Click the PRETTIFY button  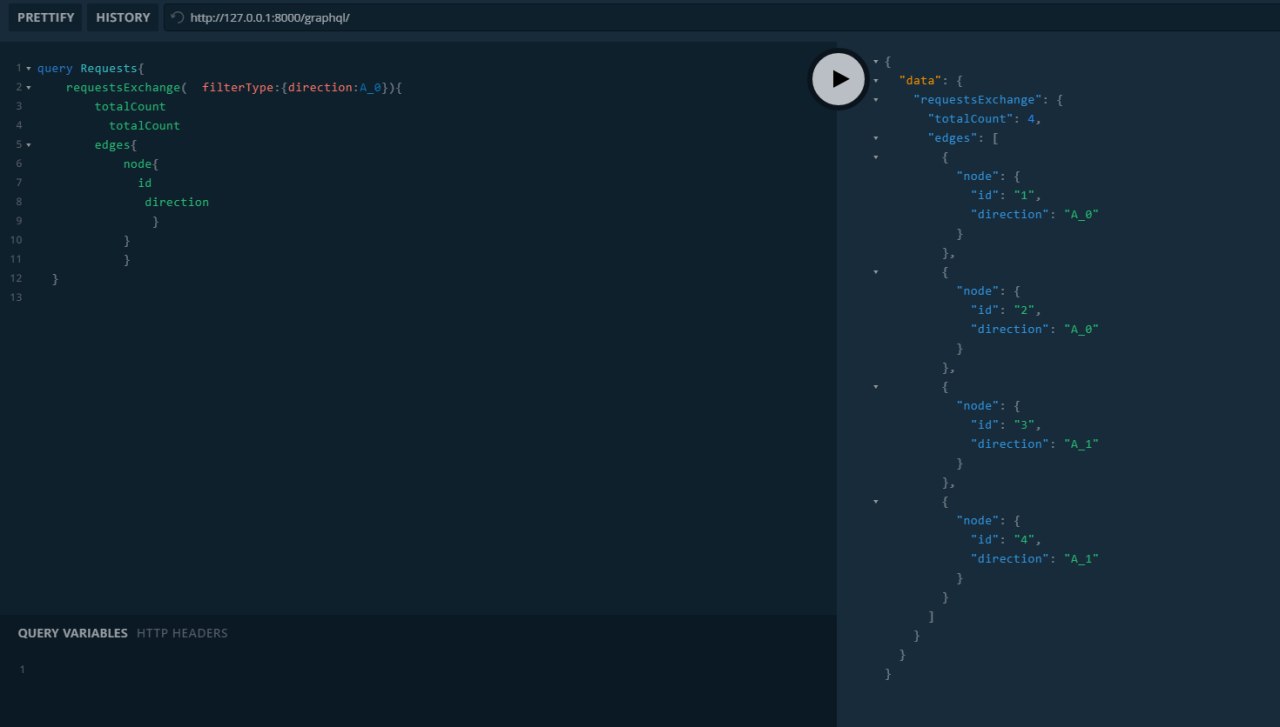[x=45, y=17]
